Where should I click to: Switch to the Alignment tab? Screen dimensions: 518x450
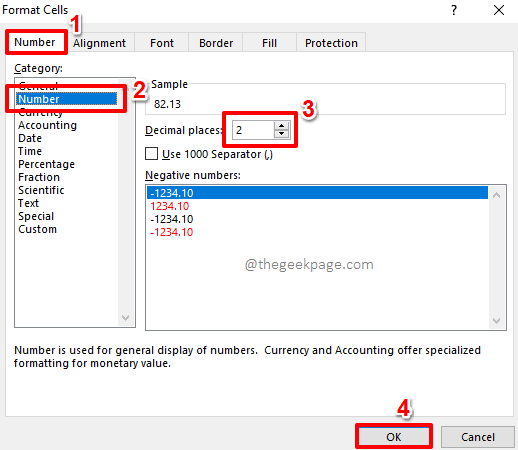[x=99, y=43]
